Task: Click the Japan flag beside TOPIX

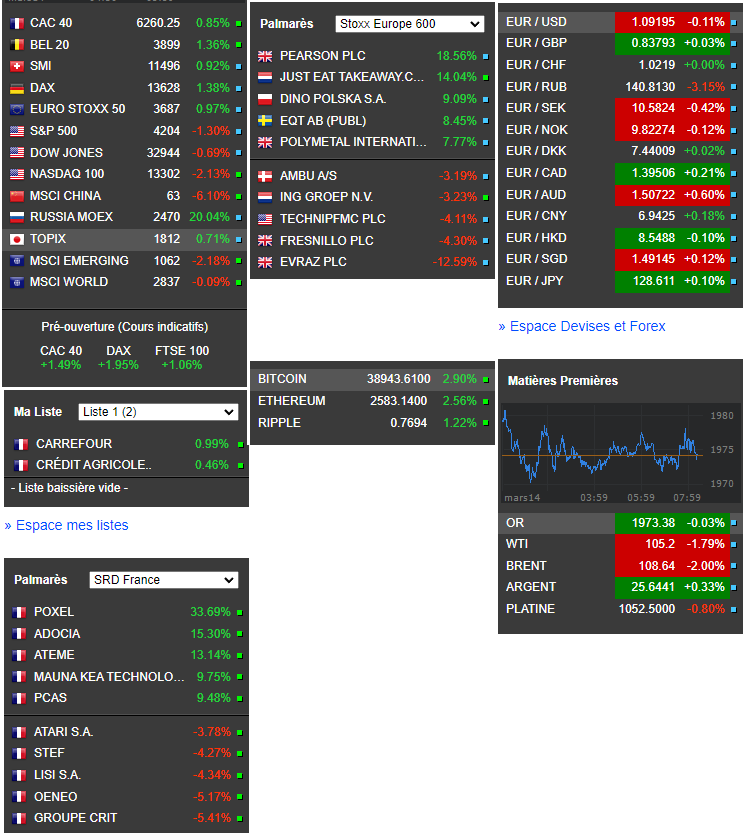Action: click(17, 239)
